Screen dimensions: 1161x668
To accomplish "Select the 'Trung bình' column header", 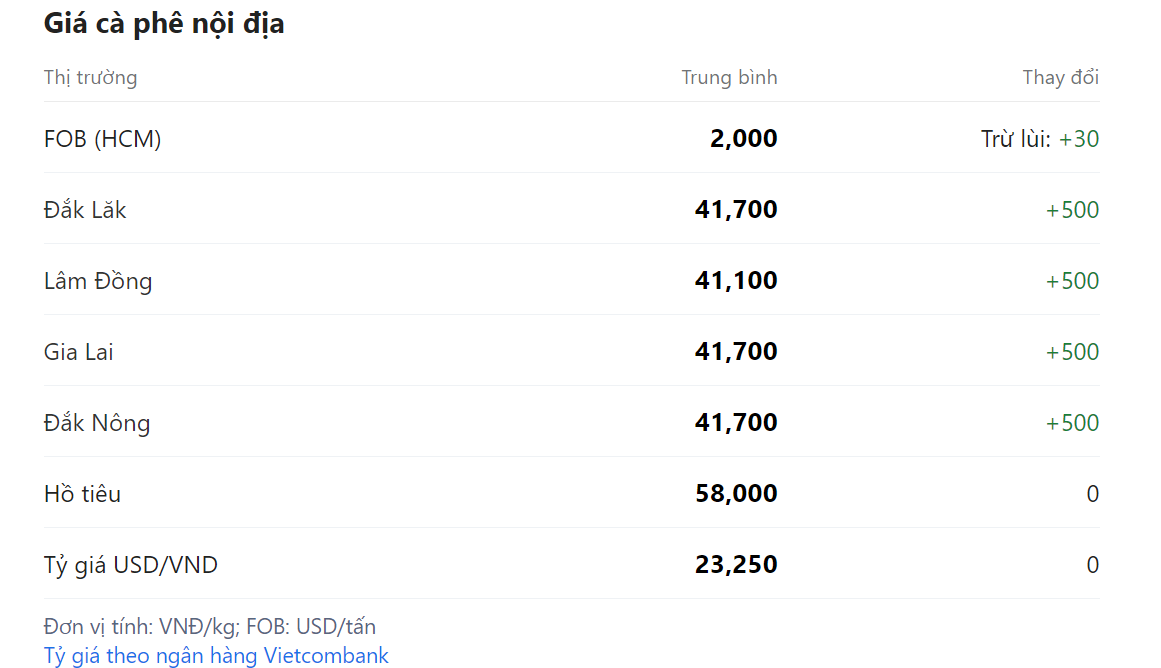I will click(729, 77).
